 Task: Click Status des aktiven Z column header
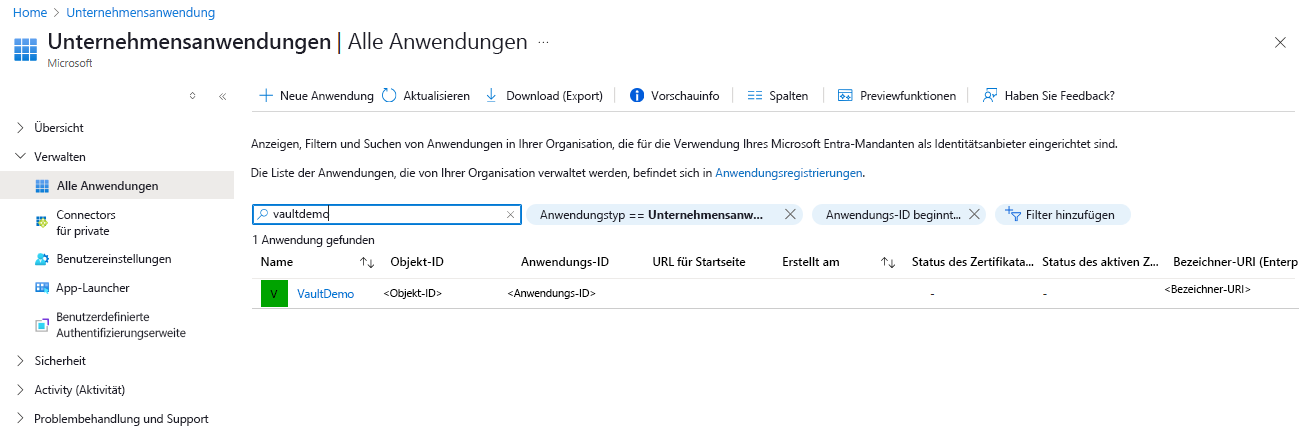1101,262
